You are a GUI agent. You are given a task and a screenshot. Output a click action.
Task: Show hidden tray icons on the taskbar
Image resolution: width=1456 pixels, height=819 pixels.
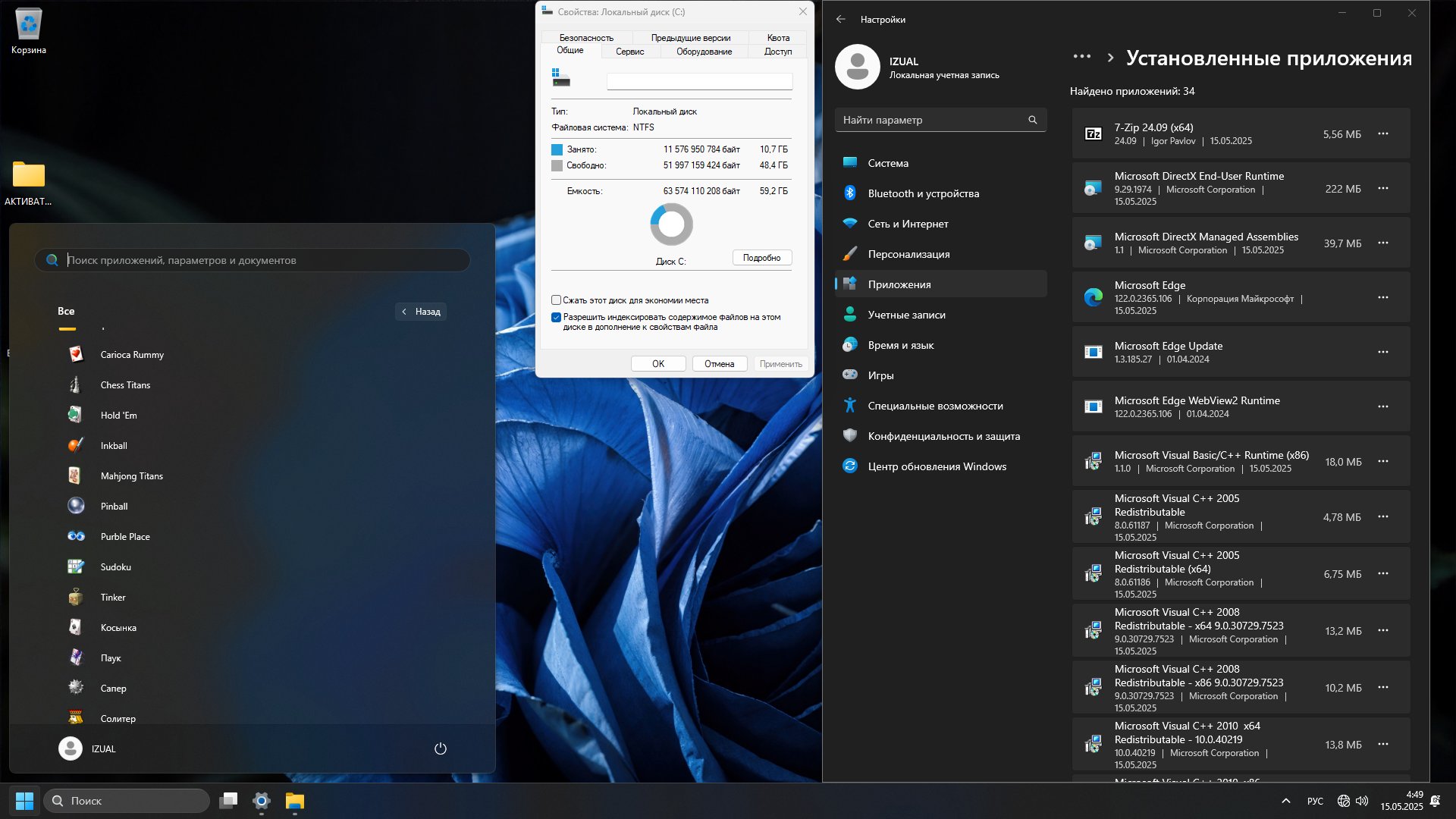1285,801
